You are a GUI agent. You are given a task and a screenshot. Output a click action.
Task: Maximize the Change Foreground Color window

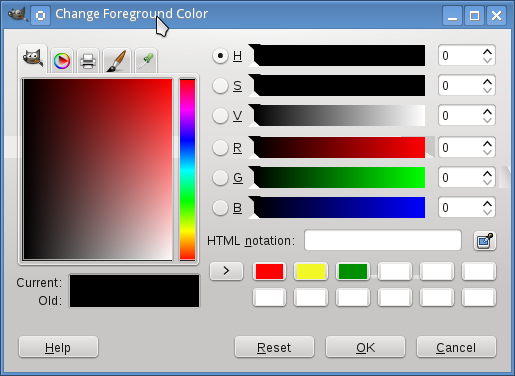pyautogui.click(x=474, y=15)
